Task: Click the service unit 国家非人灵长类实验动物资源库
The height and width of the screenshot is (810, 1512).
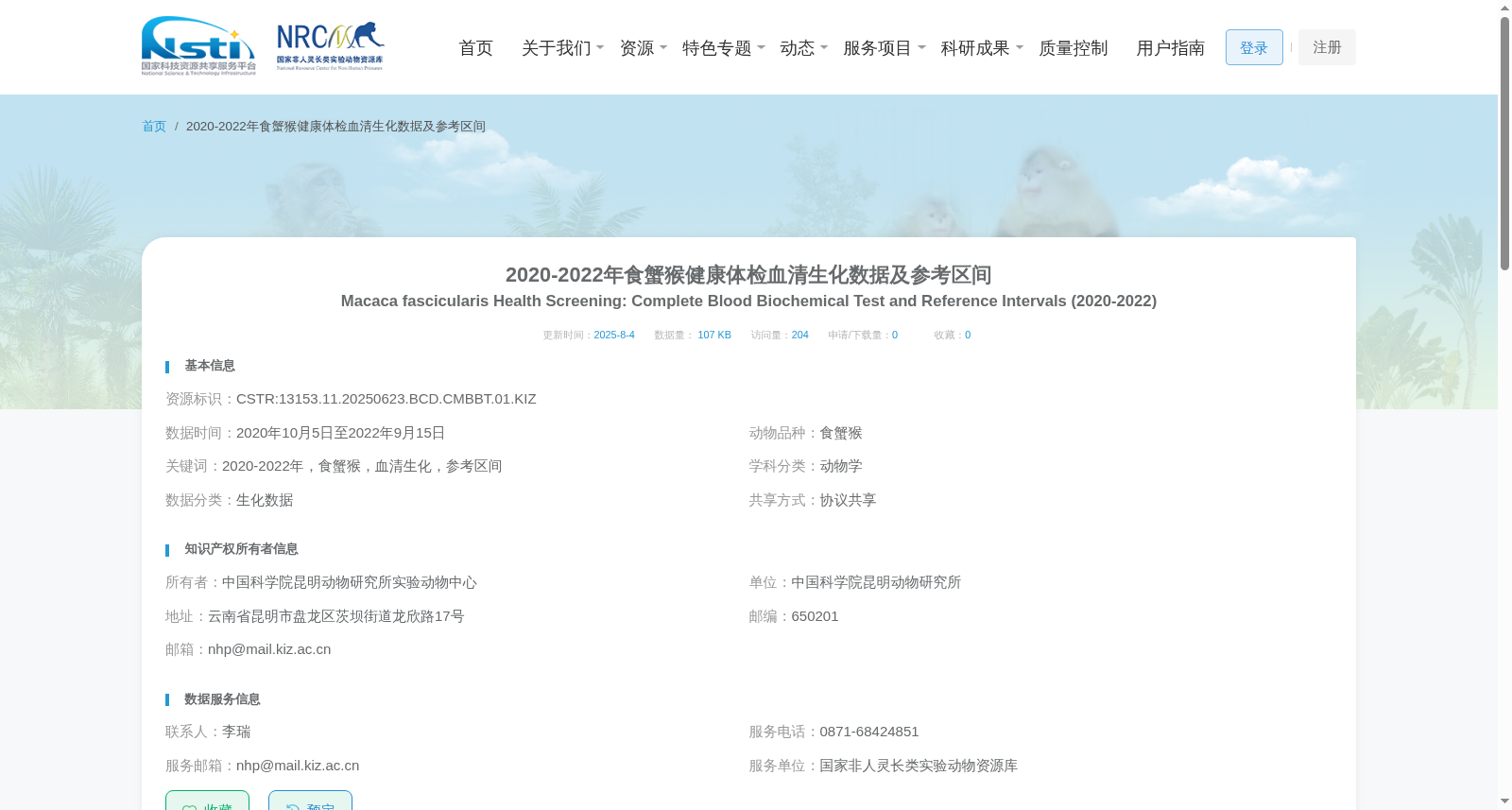Action: click(919, 766)
